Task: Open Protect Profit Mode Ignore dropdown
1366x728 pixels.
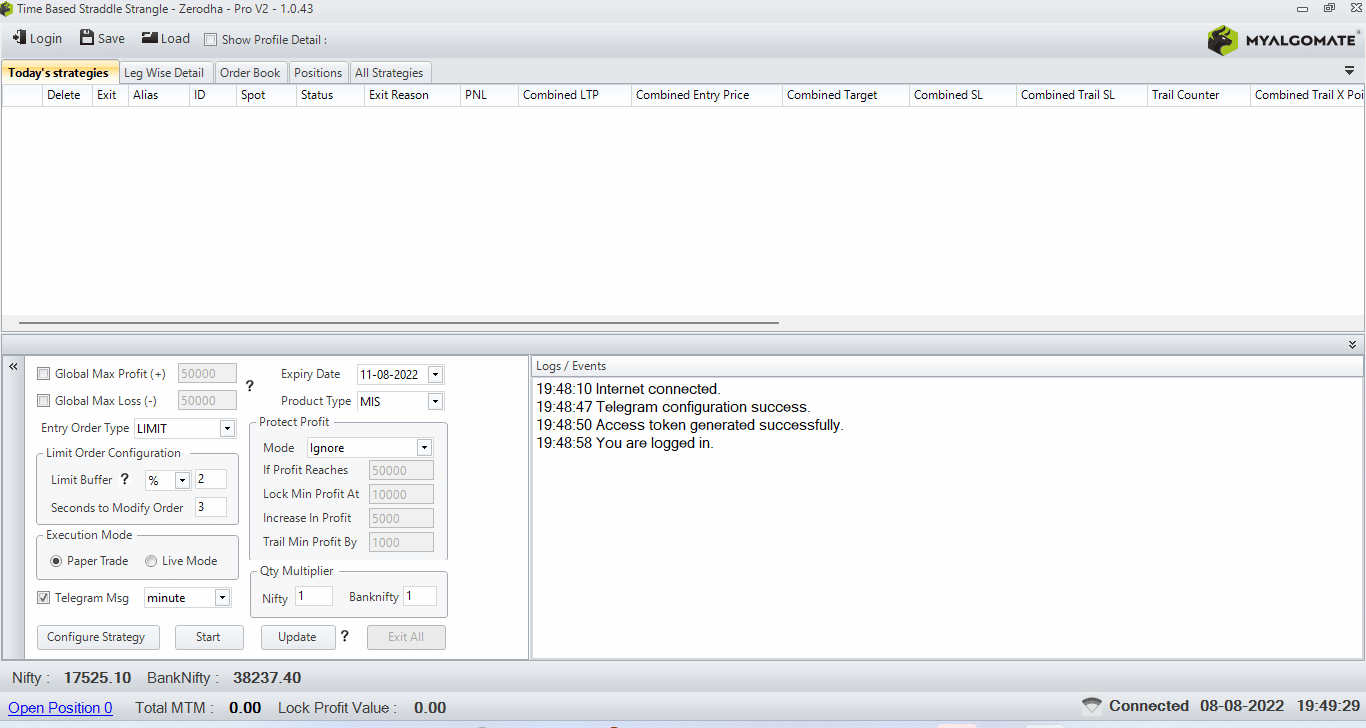Action: (424, 448)
